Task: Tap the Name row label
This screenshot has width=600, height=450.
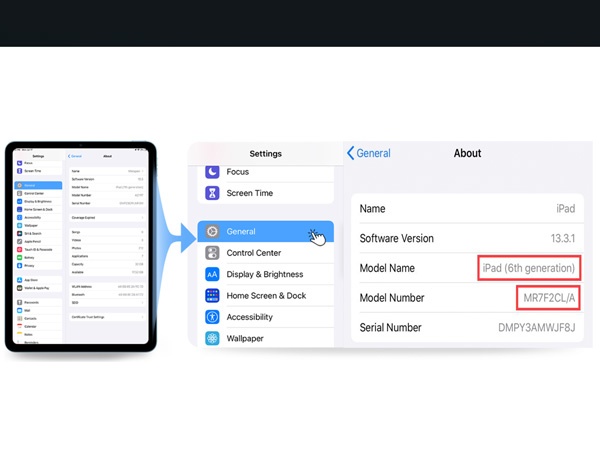Action: pos(372,209)
